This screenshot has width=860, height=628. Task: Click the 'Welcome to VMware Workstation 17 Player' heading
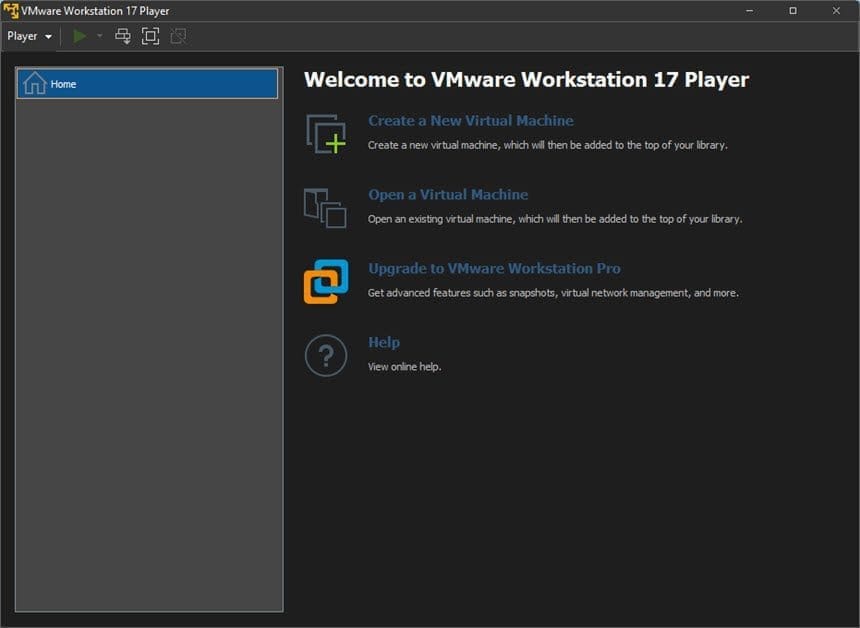(x=527, y=80)
